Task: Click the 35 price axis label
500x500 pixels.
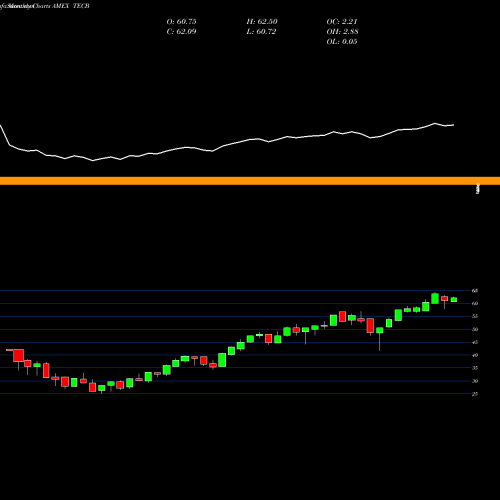Action: click(x=475, y=368)
